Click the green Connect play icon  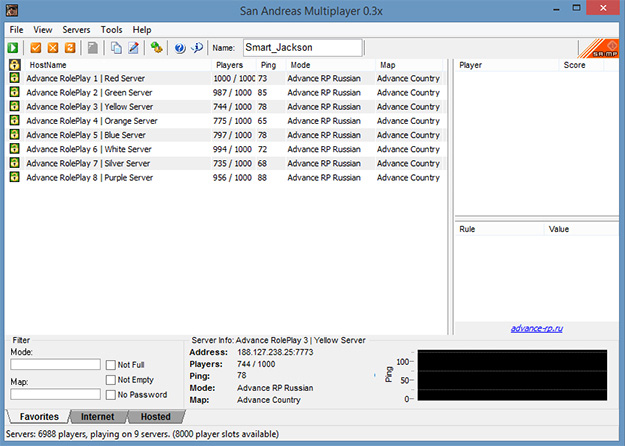[13, 48]
